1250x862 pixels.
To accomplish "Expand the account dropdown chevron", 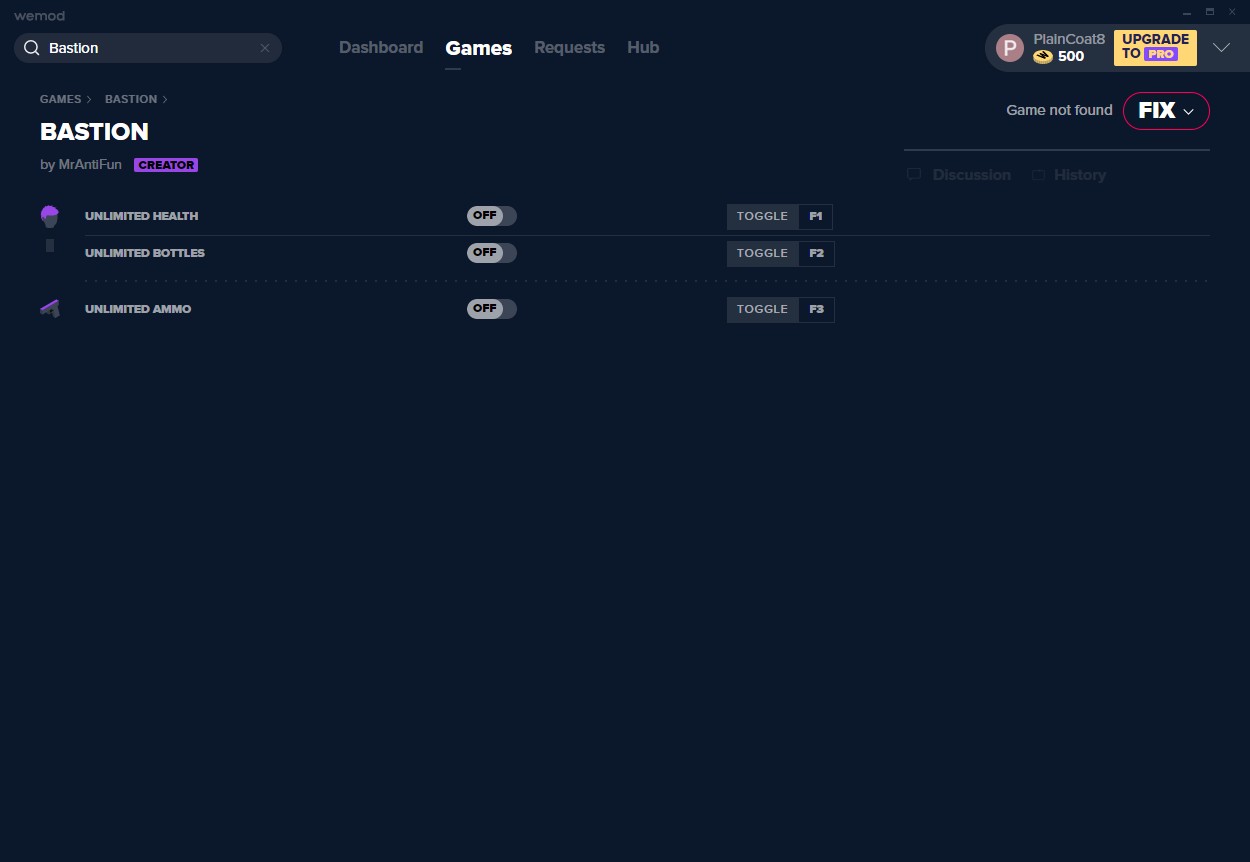I will (x=1221, y=47).
